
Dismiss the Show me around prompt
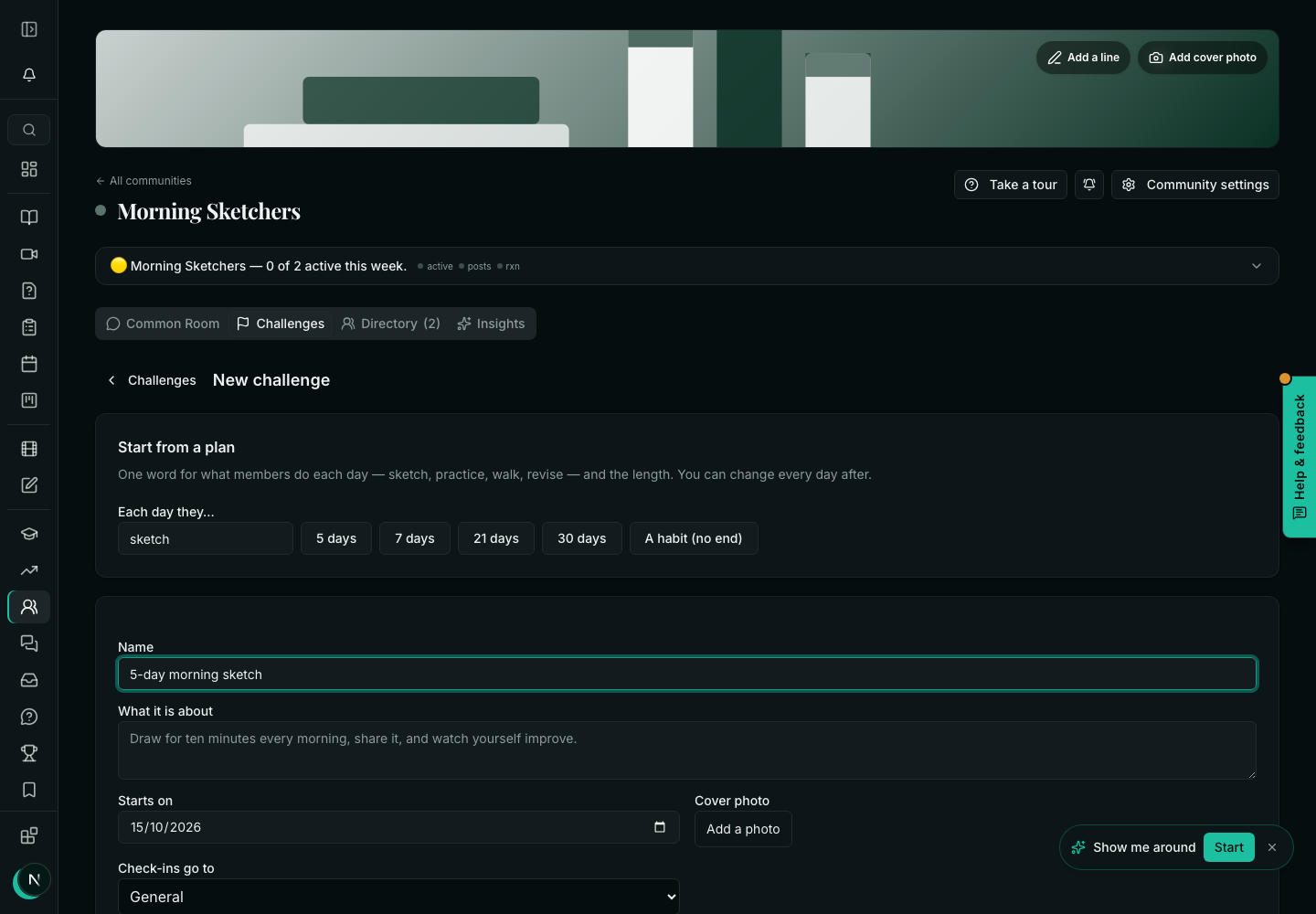pos(1272,847)
